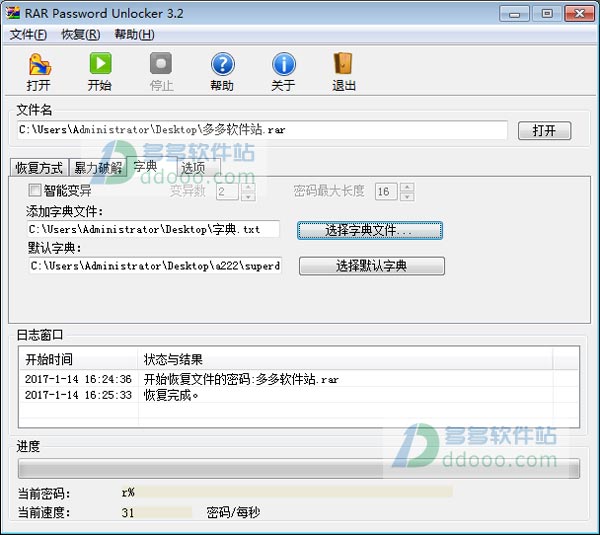This screenshot has height=535, width=600.
Task: Click the 状态与结果 column header
Action: click(x=345, y=359)
